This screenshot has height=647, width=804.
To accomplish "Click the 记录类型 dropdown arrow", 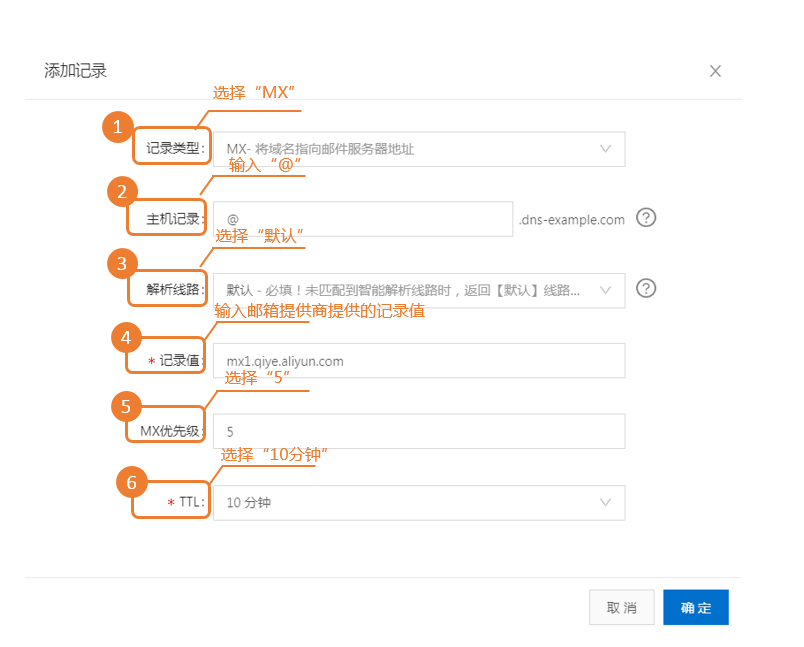I will [x=605, y=149].
